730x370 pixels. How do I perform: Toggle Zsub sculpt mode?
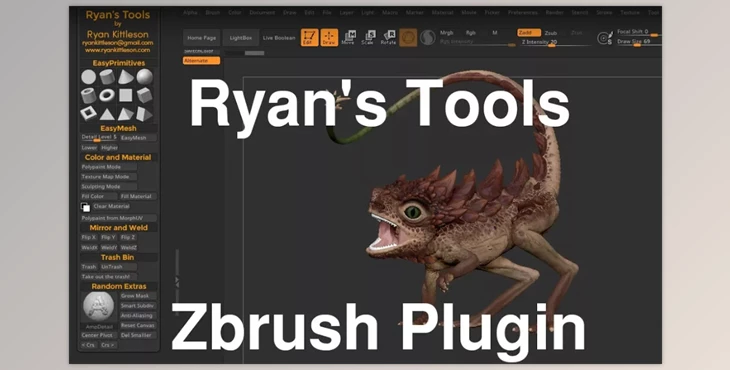coord(551,34)
